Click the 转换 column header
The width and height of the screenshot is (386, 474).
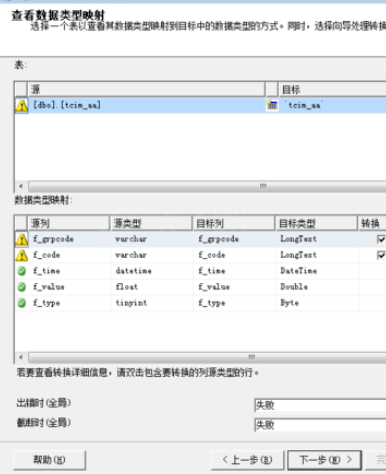[x=372, y=223]
